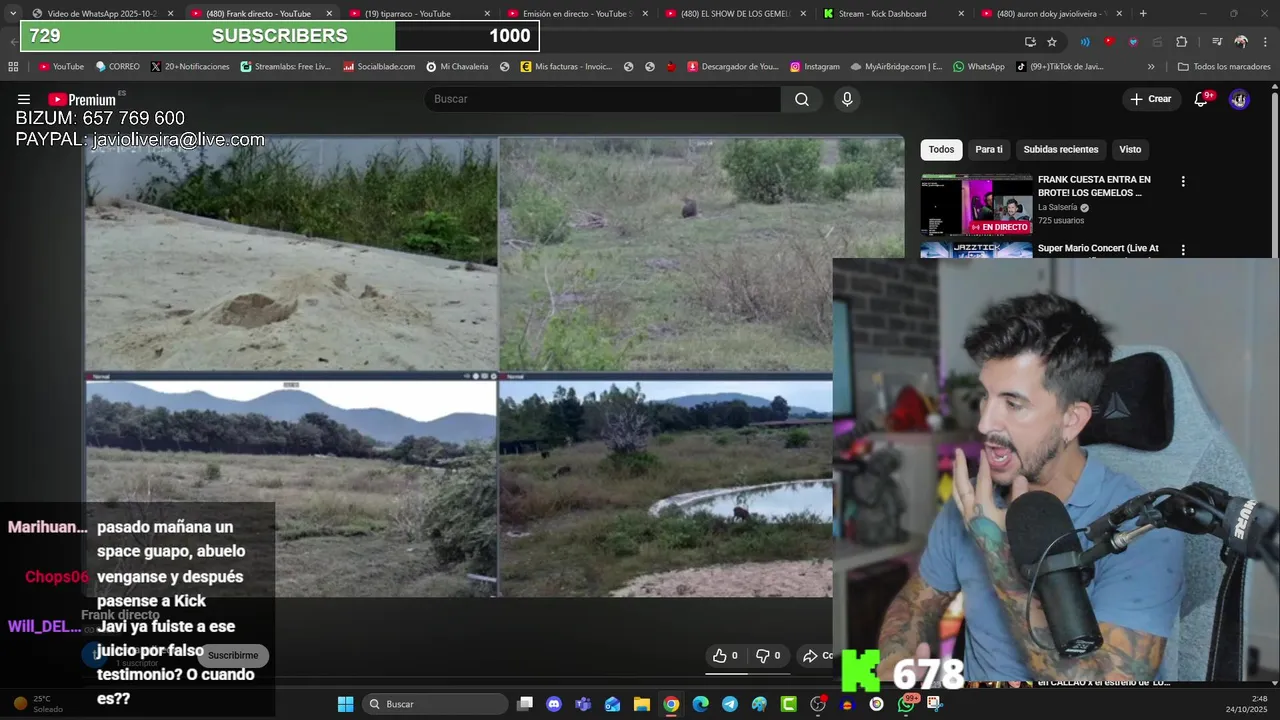Screen dimensions: 1280x720
Task: Open the weather widget showing 25°C
Action: point(39,704)
